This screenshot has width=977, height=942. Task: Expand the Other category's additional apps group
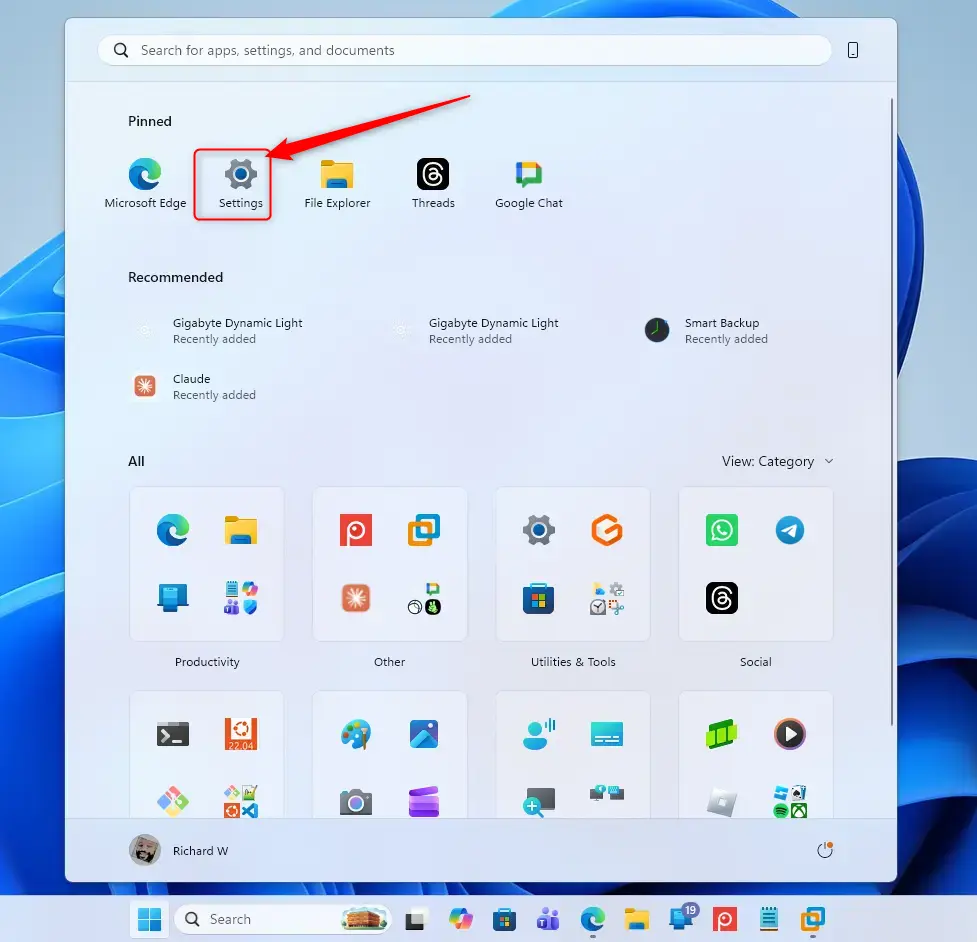[424, 598]
